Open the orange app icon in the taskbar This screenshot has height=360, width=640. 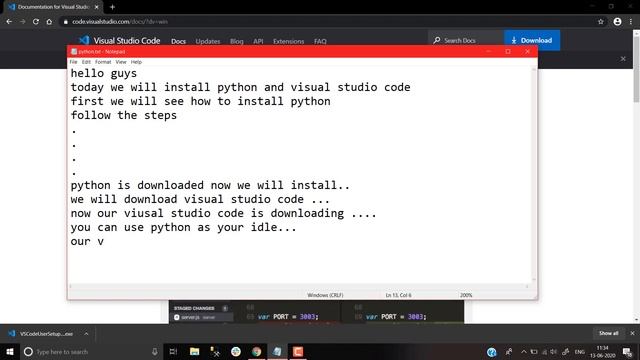click(298, 351)
